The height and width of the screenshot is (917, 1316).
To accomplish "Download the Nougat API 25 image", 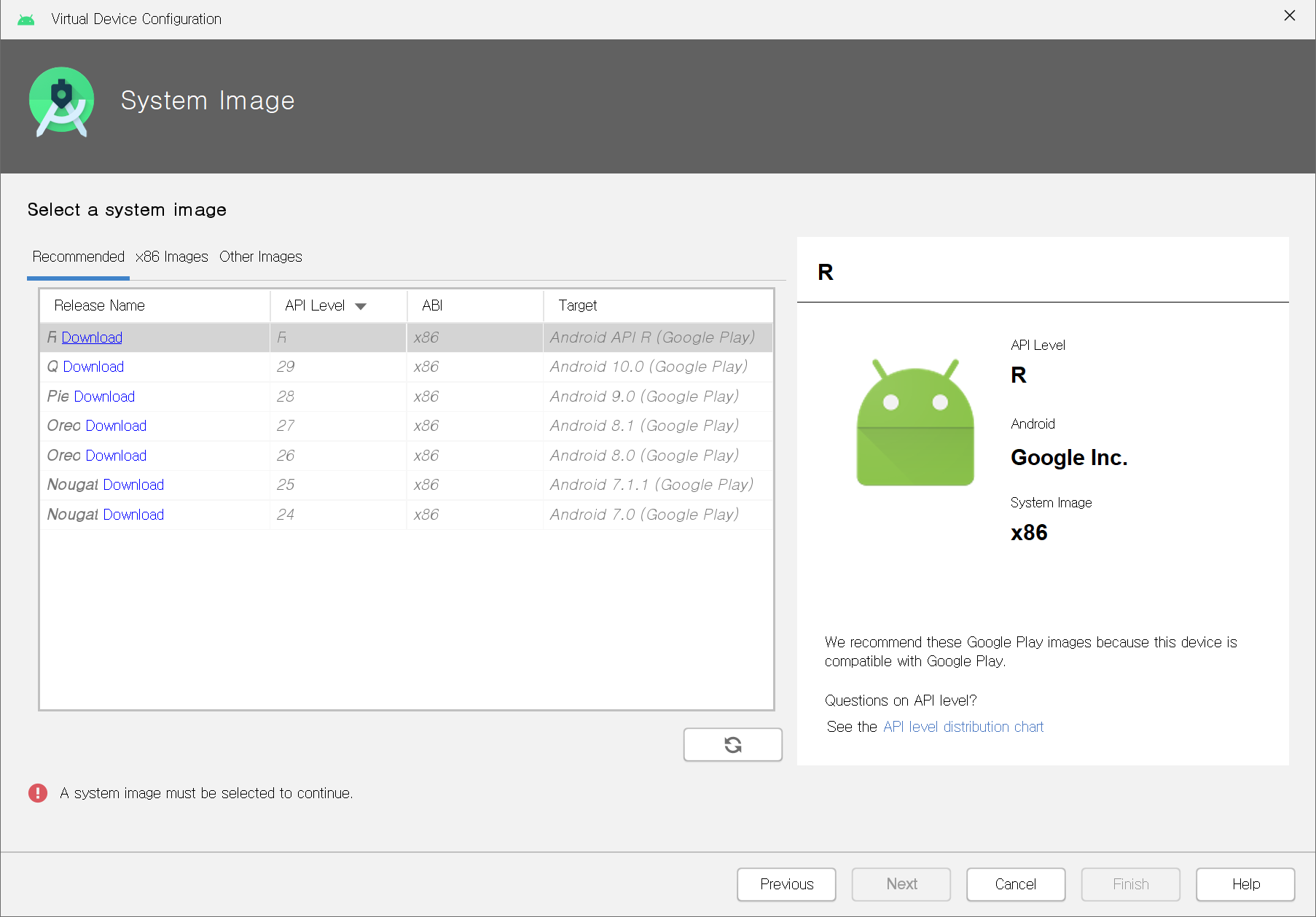I will click(133, 485).
